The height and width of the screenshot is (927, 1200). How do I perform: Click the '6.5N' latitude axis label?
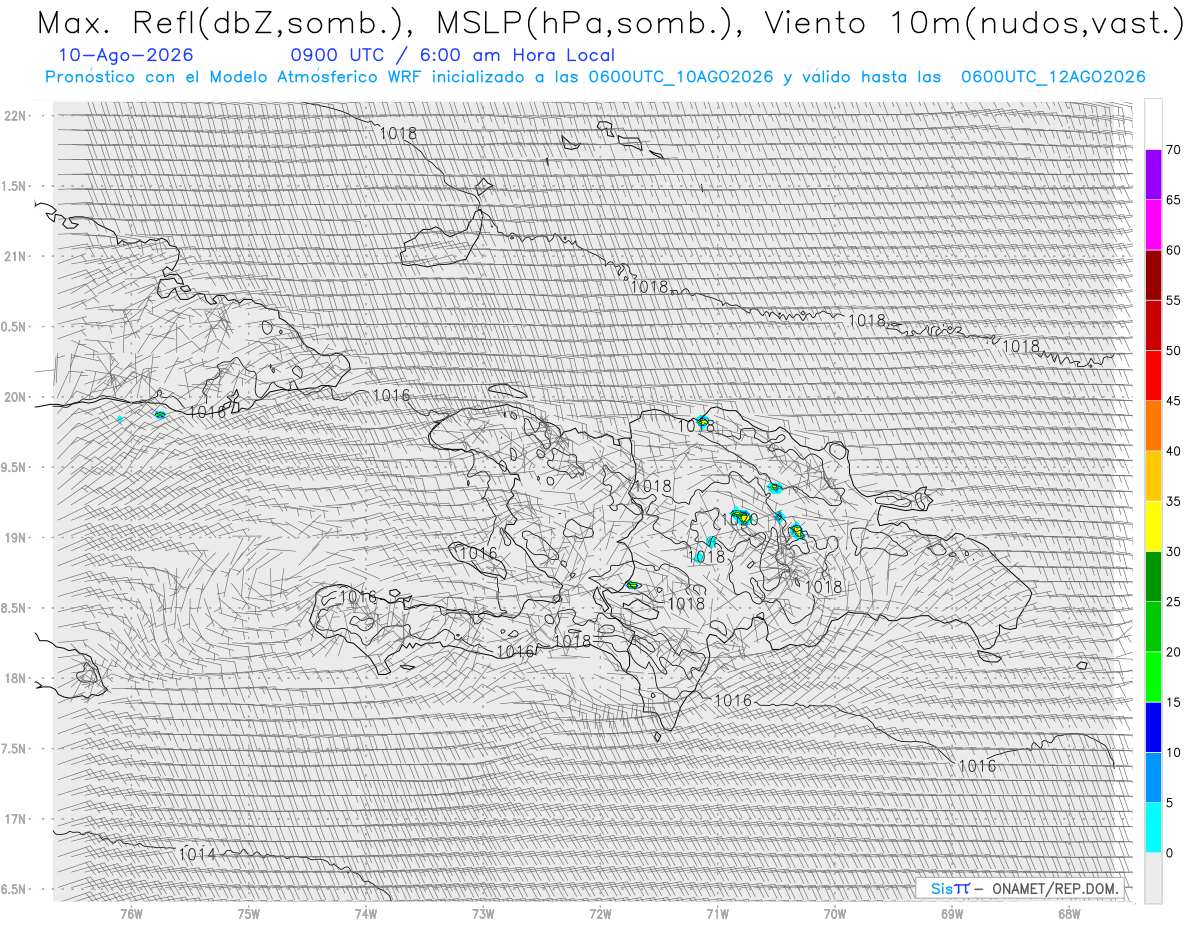click(x=14, y=890)
